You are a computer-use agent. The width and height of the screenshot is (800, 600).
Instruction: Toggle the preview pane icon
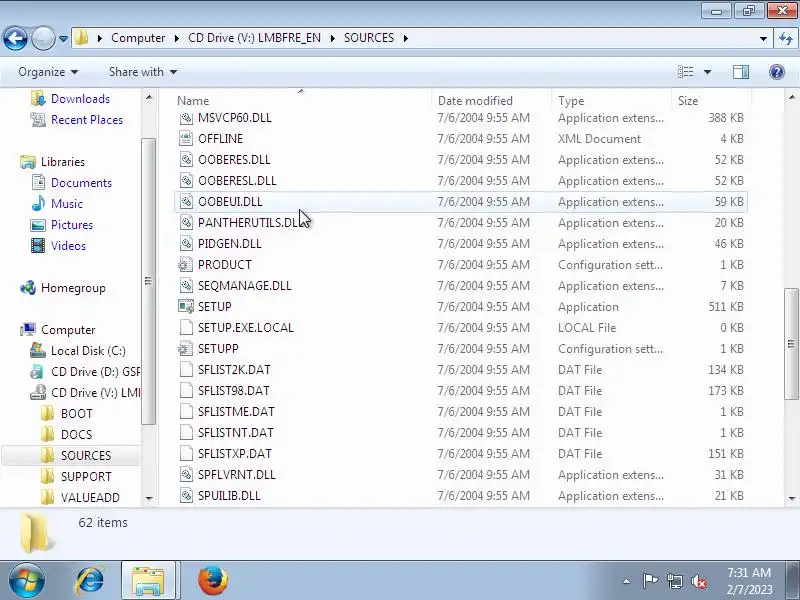[741, 72]
